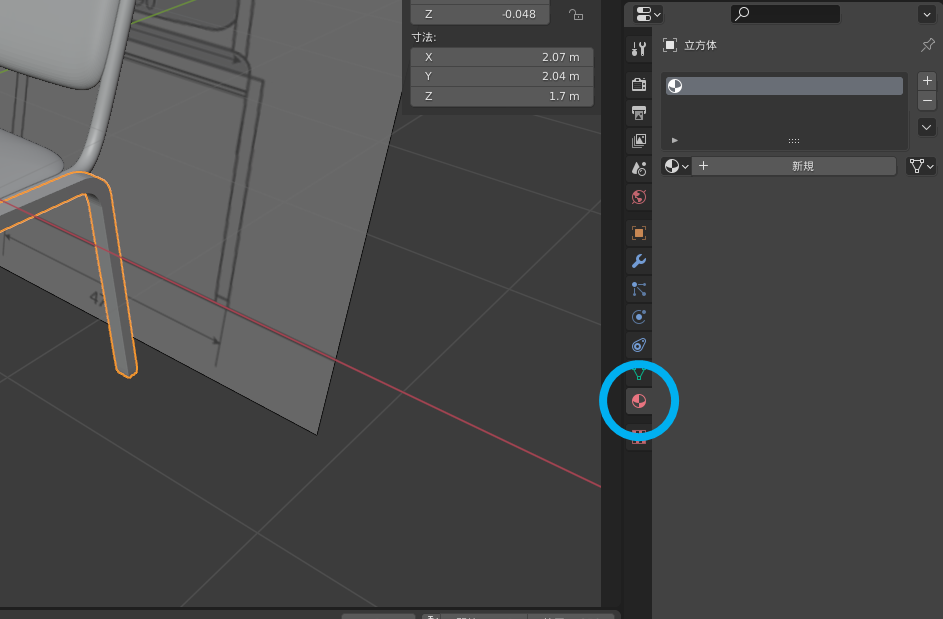Browse materials to link dropdown
The image size is (943, 619).
click(x=677, y=166)
